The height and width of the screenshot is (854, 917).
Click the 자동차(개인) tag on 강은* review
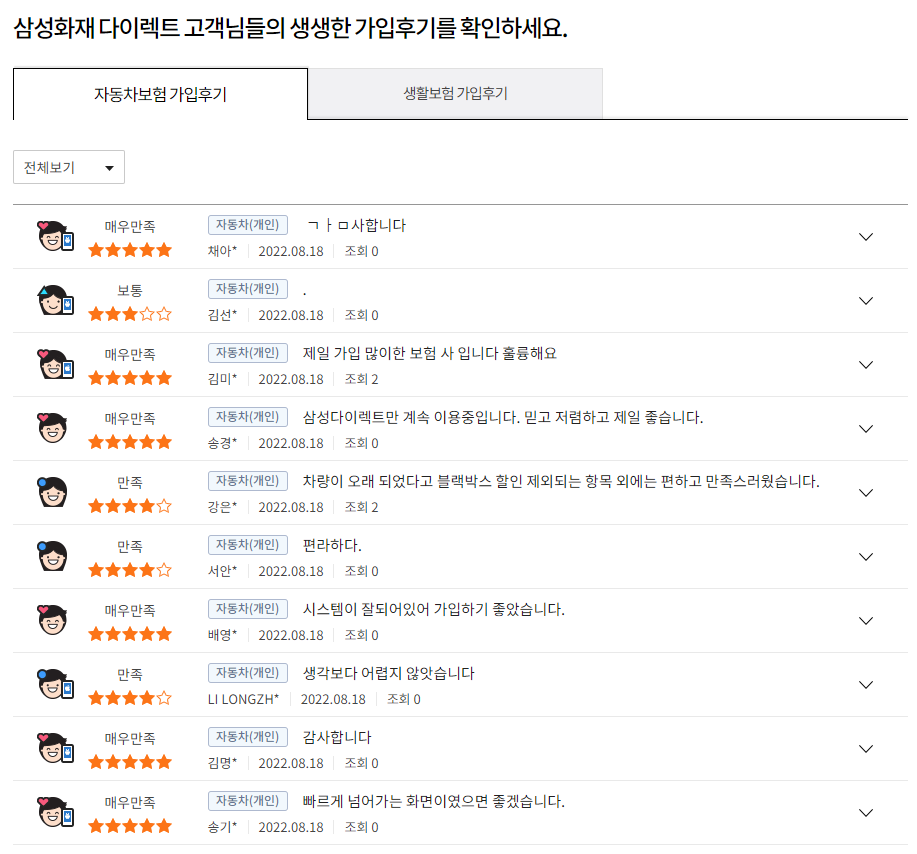click(247, 480)
